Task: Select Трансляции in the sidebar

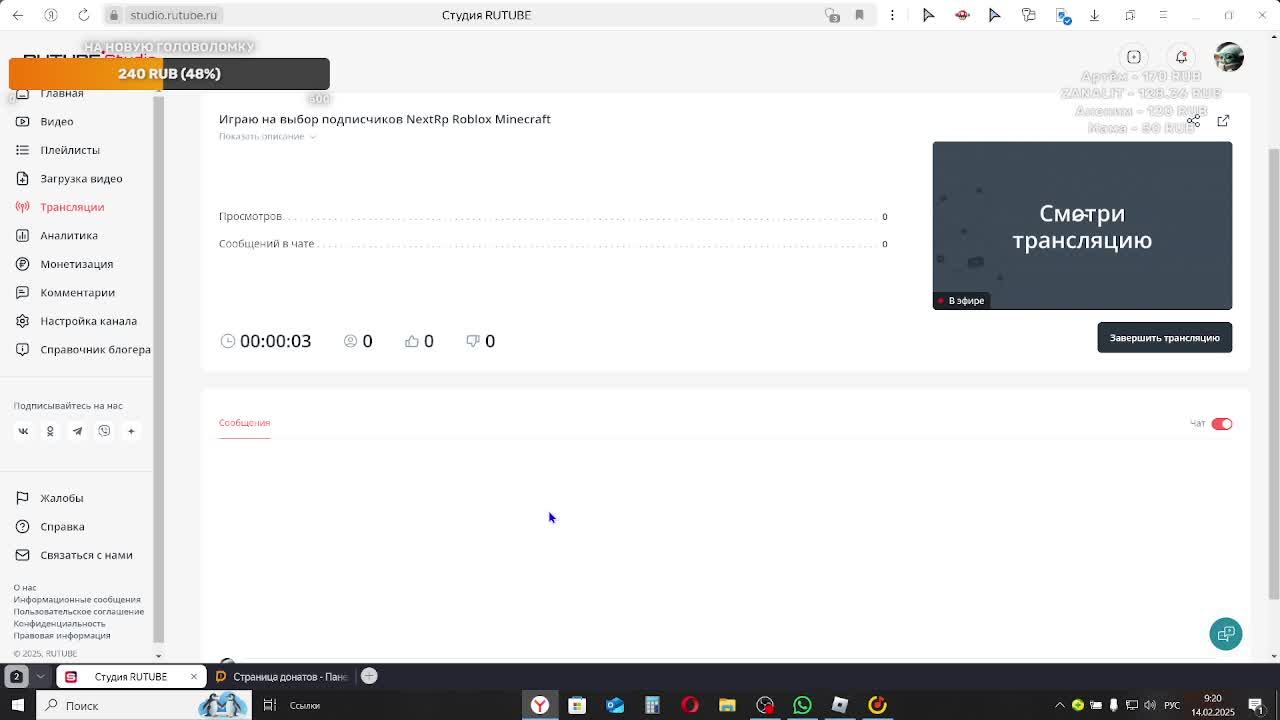Action: click(72, 207)
